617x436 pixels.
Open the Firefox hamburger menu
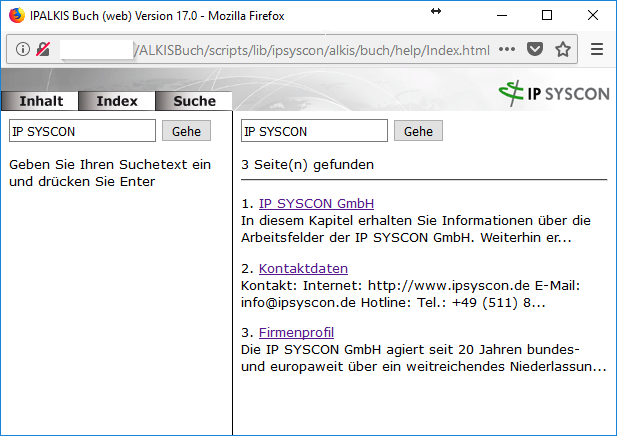pyautogui.click(x=597, y=49)
